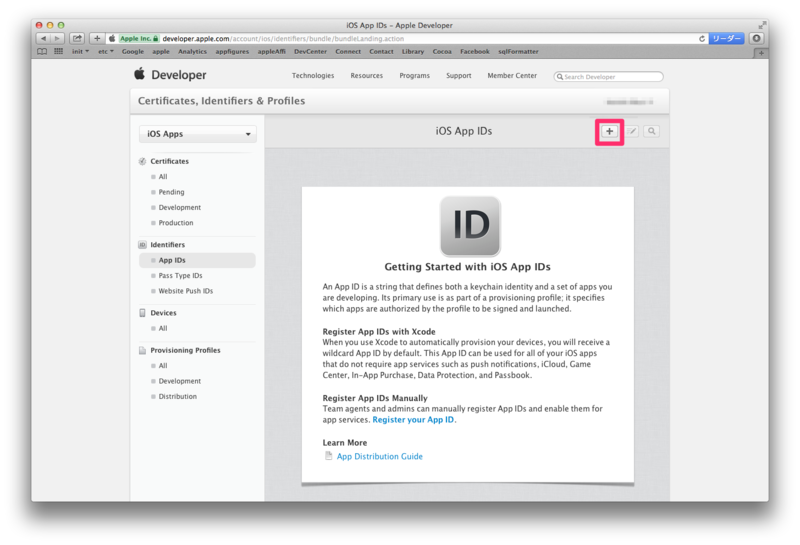Viewport: 800px width, 545px height.
Task: Open the Facebook bookmark
Action: click(x=474, y=52)
